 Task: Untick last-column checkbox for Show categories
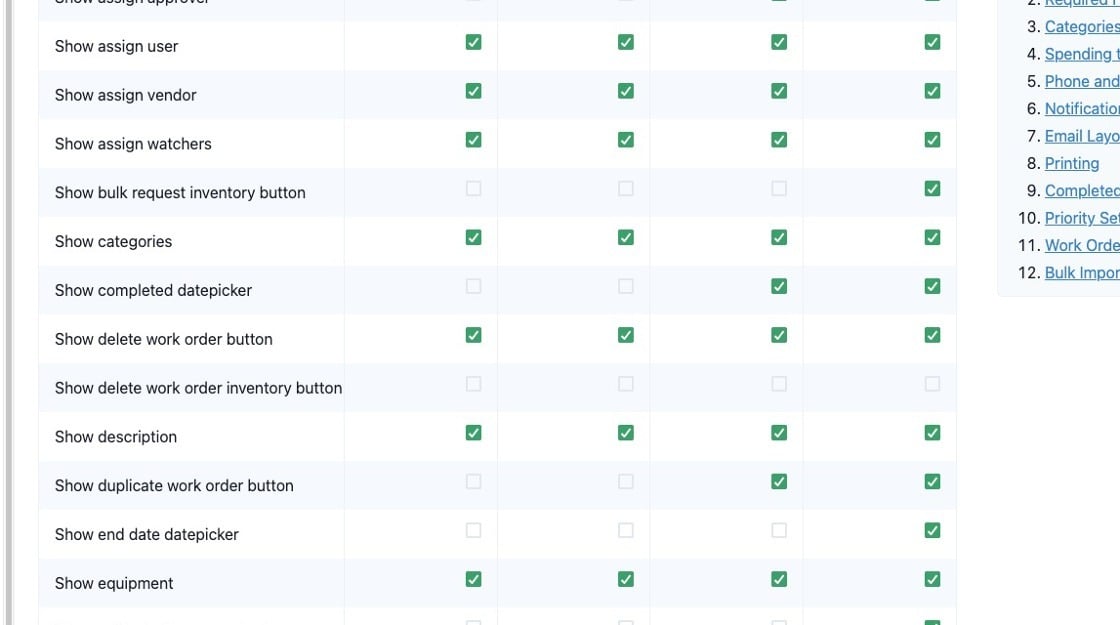pos(932,237)
